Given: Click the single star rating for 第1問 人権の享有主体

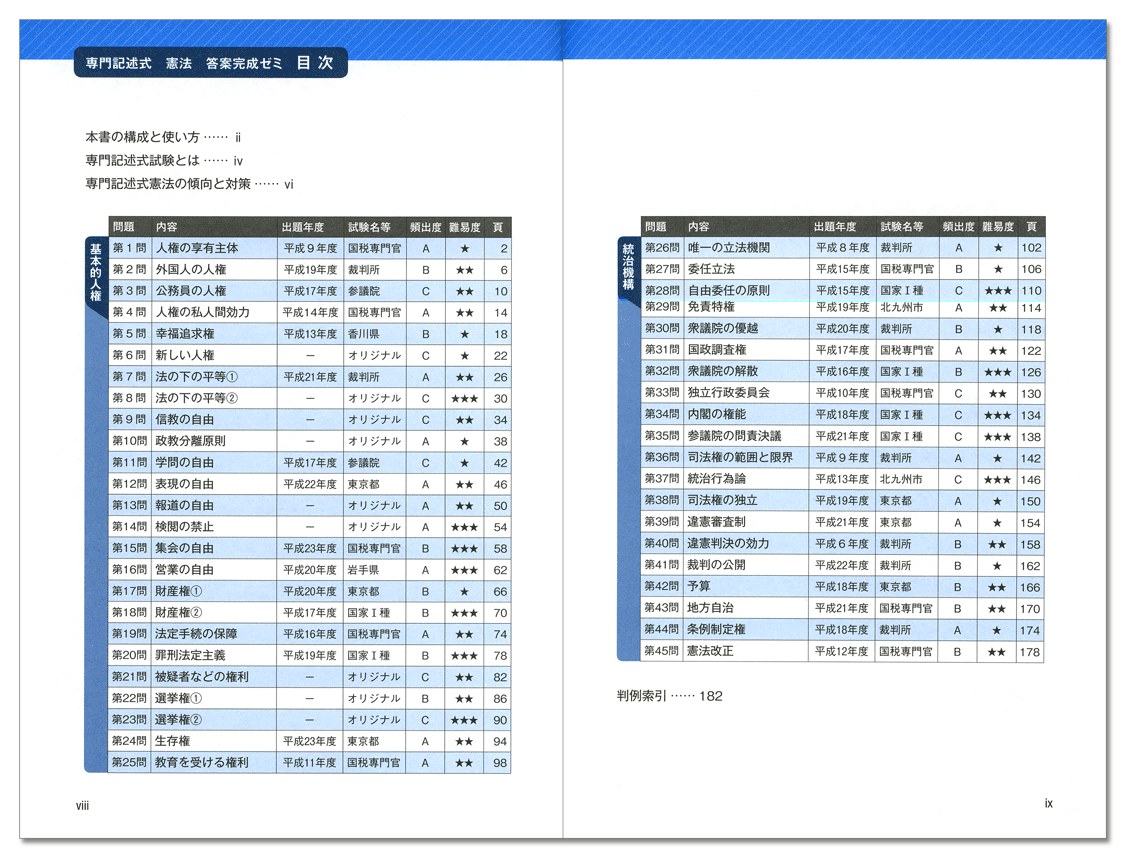Looking at the screenshot, I should pos(464,249).
